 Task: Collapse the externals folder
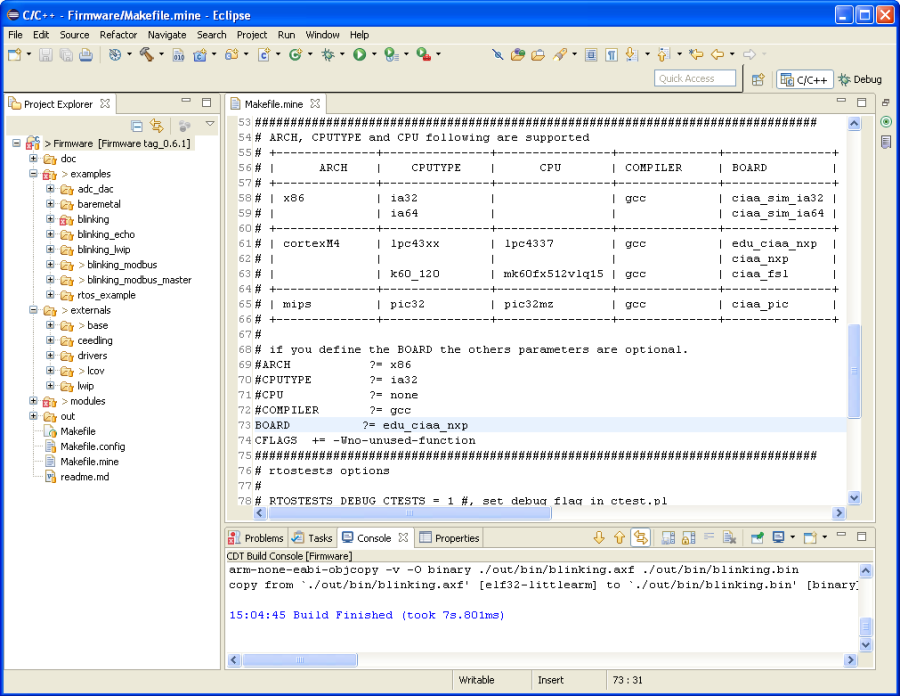(33, 310)
